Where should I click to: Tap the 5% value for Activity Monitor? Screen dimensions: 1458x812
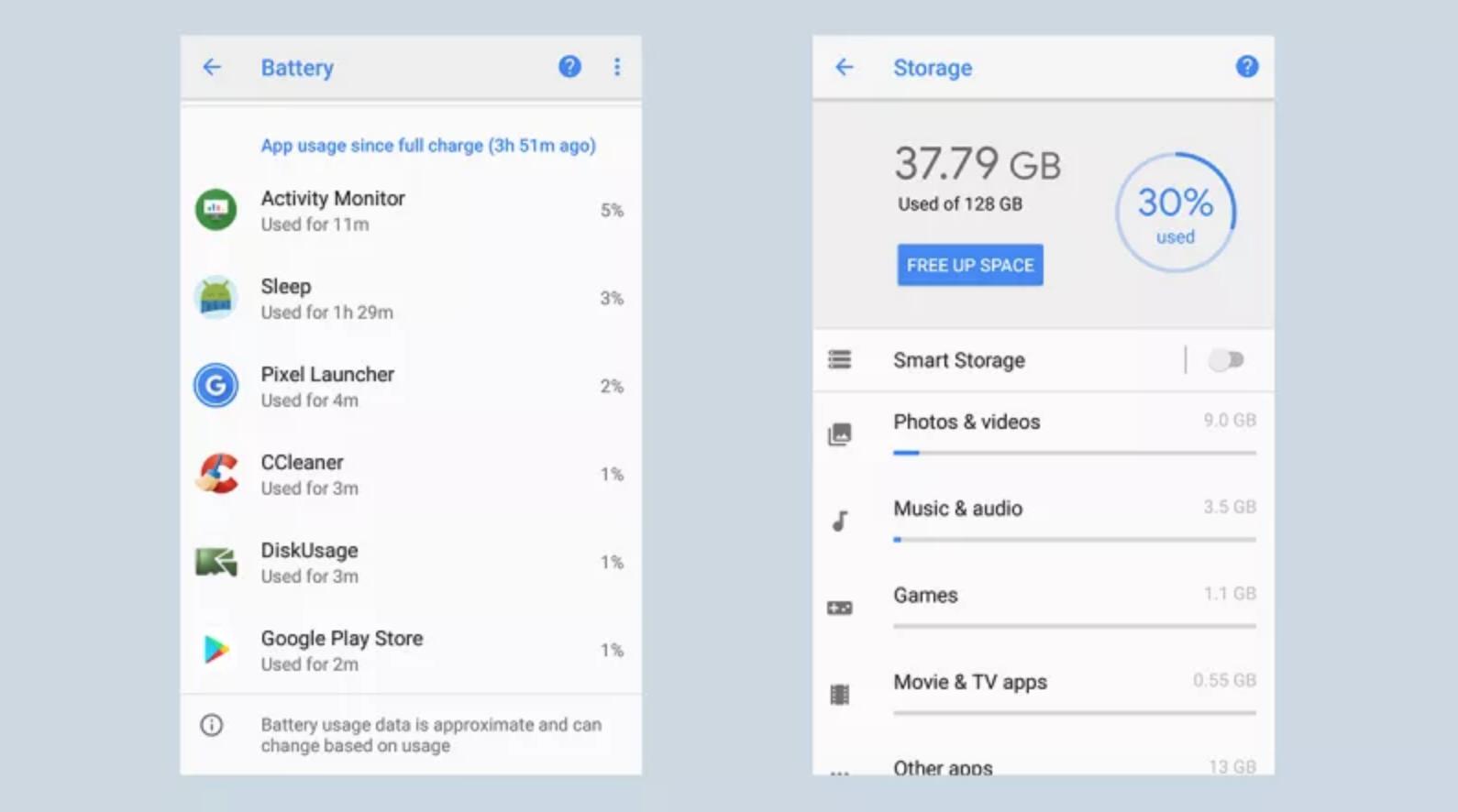(x=612, y=211)
